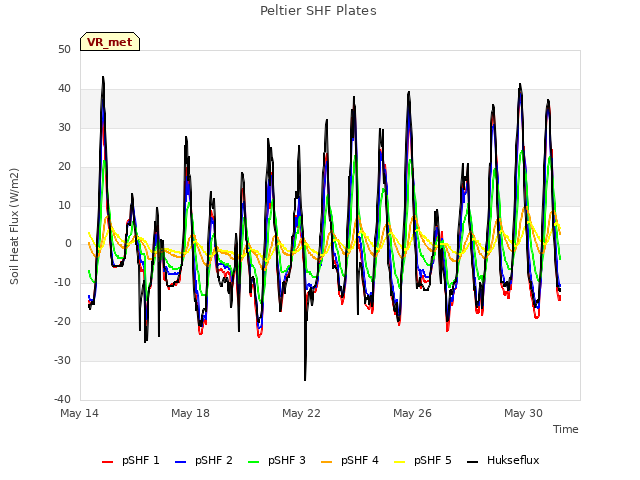The height and width of the screenshot is (480, 640).
Task: Click the black Hukseflux legend swatch
Action: click(473, 462)
